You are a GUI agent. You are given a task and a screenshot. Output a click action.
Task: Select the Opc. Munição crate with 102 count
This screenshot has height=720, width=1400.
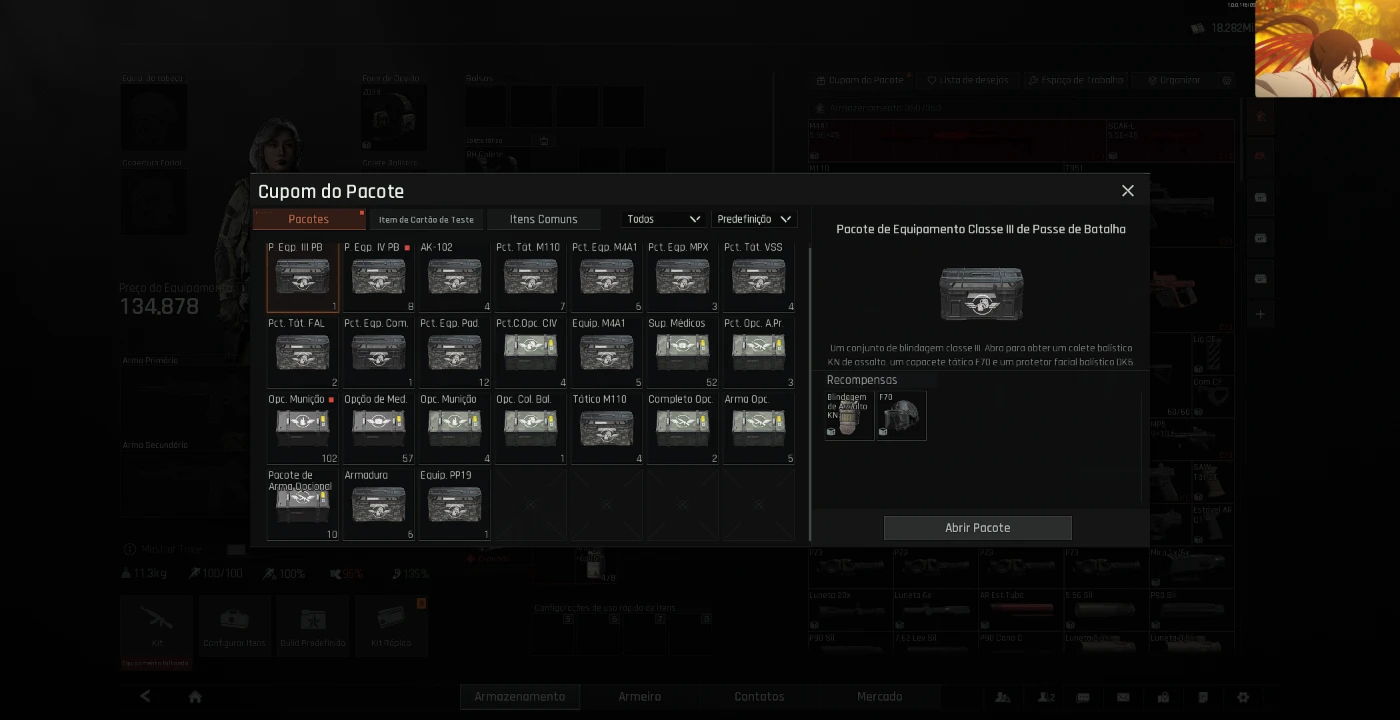tap(303, 429)
